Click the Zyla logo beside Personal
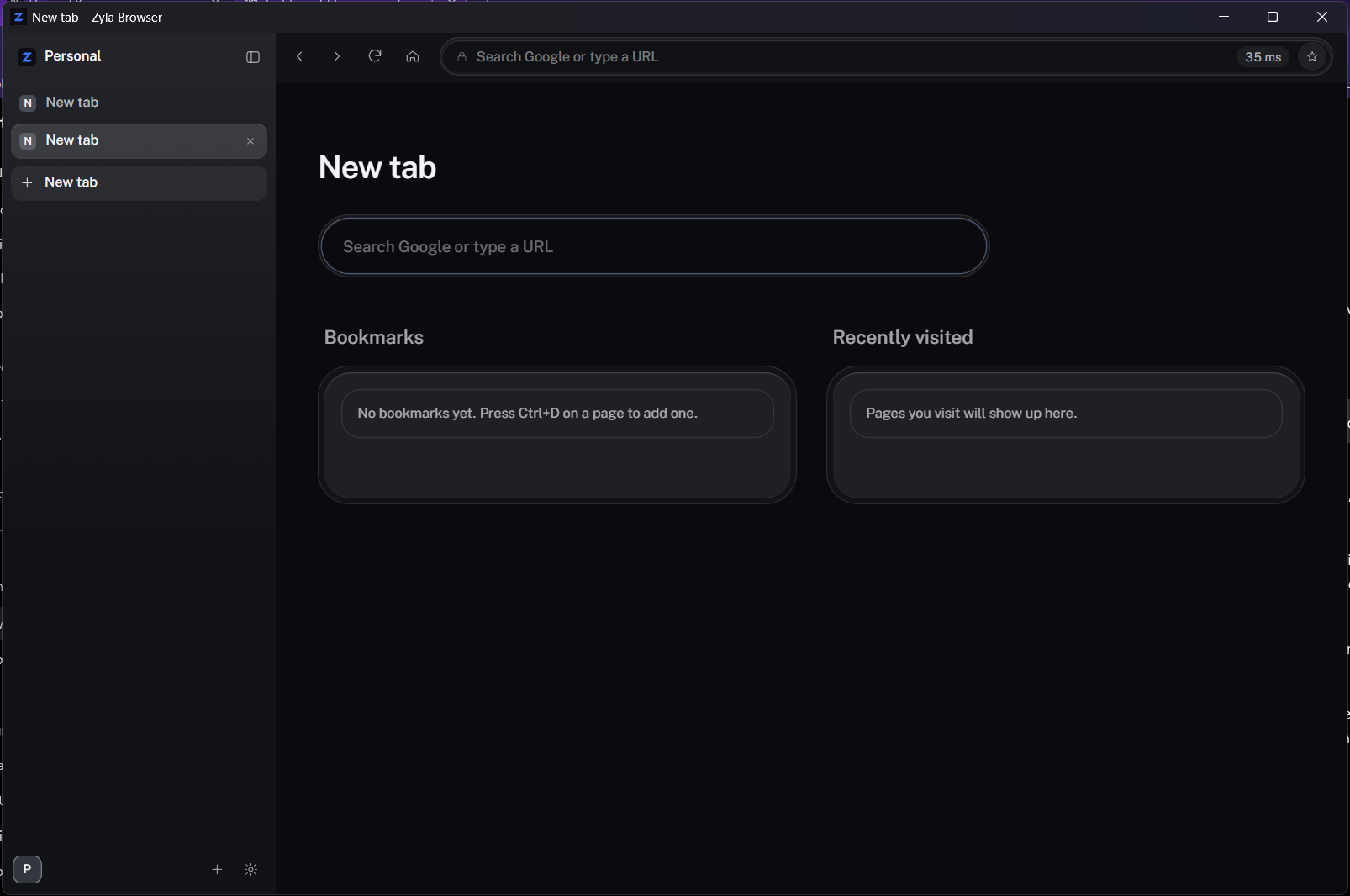The image size is (1350, 896). coord(27,56)
